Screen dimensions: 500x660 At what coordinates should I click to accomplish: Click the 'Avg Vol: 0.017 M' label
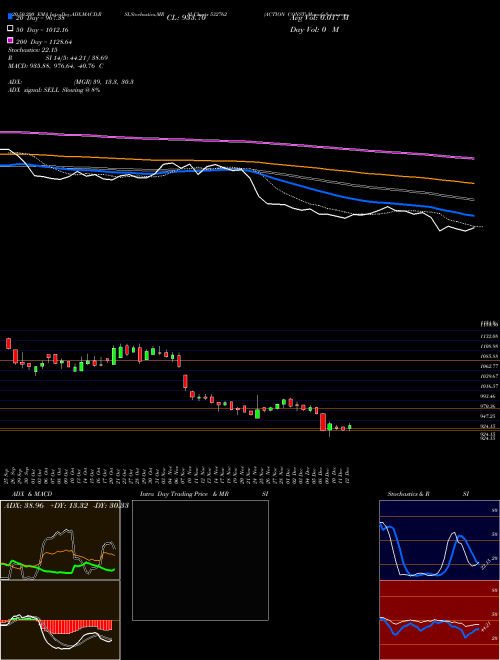(319, 18)
